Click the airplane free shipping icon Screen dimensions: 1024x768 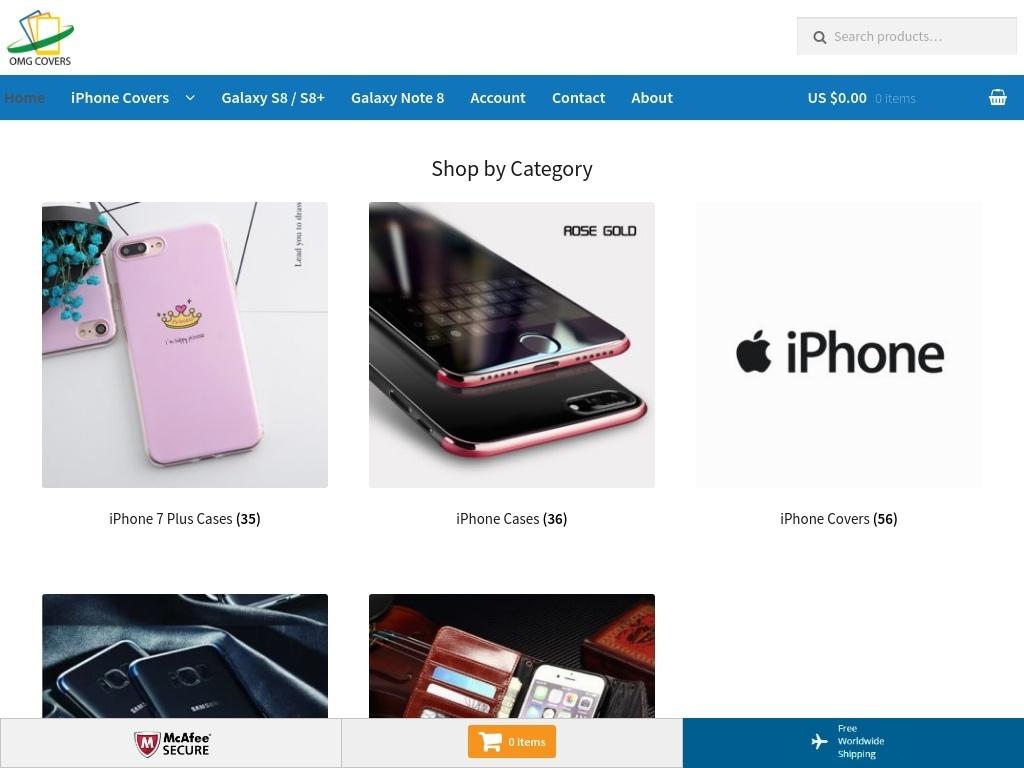819,741
